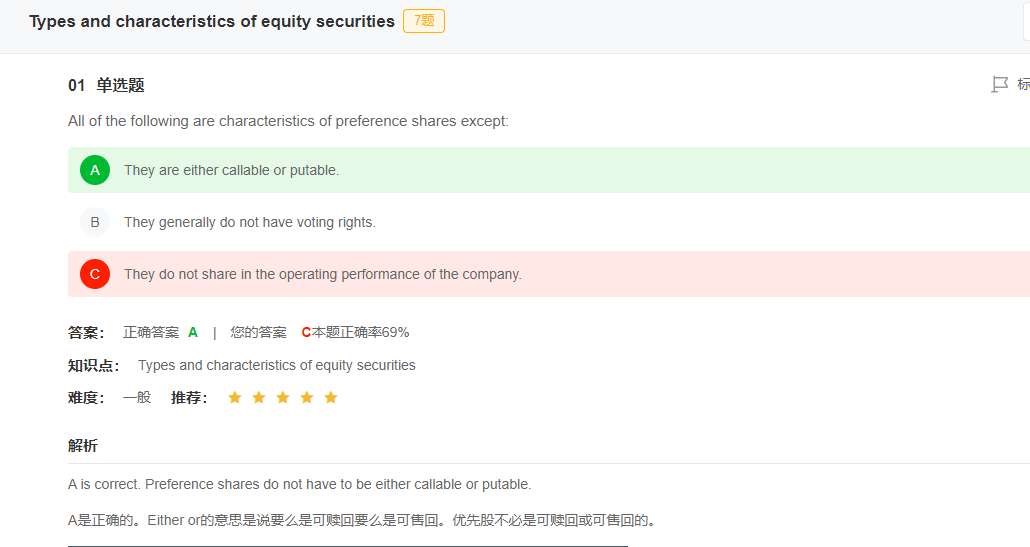1030x547 pixels.
Task: Click the 7题 question count badge
Action: coord(424,21)
